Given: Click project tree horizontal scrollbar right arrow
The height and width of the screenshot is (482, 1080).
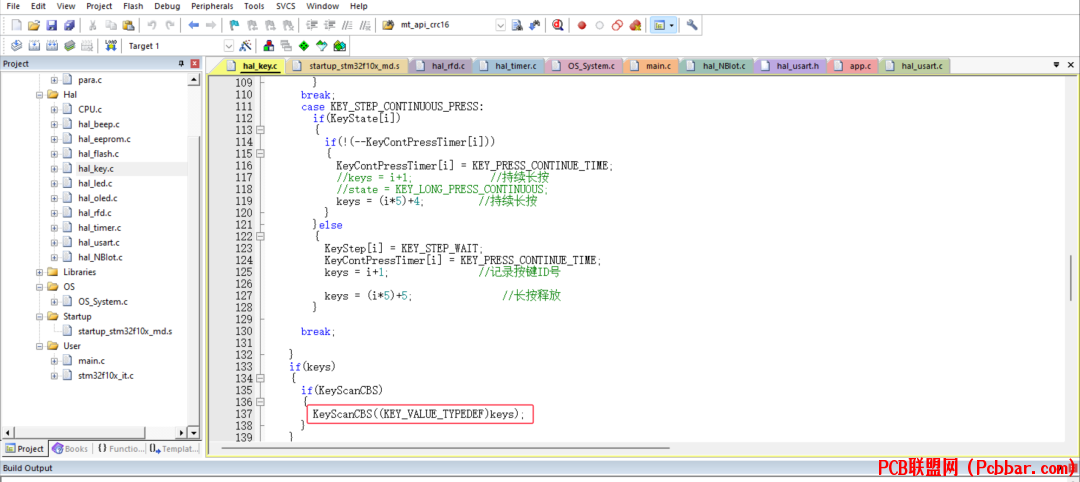Looking at the screenshot, I should 183,432.
